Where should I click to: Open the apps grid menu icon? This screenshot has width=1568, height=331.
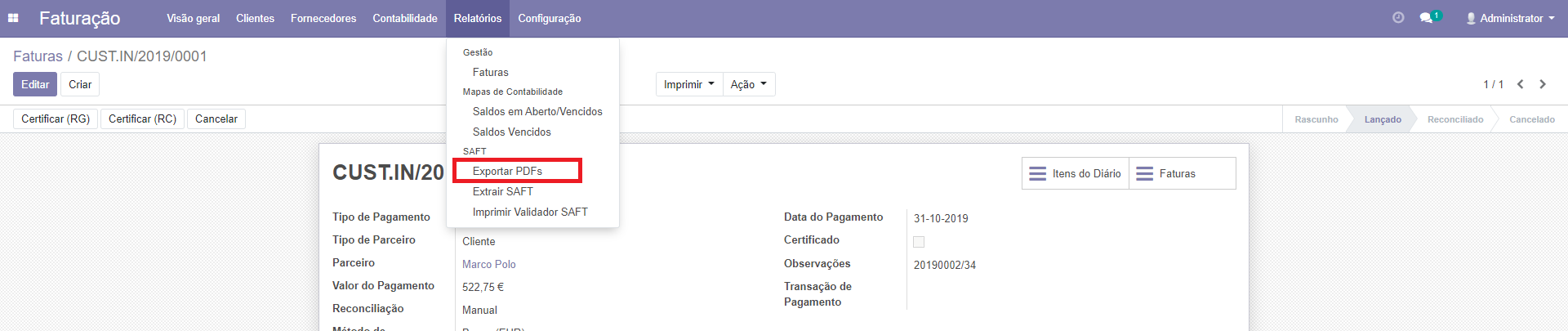(x=13, y=18)
